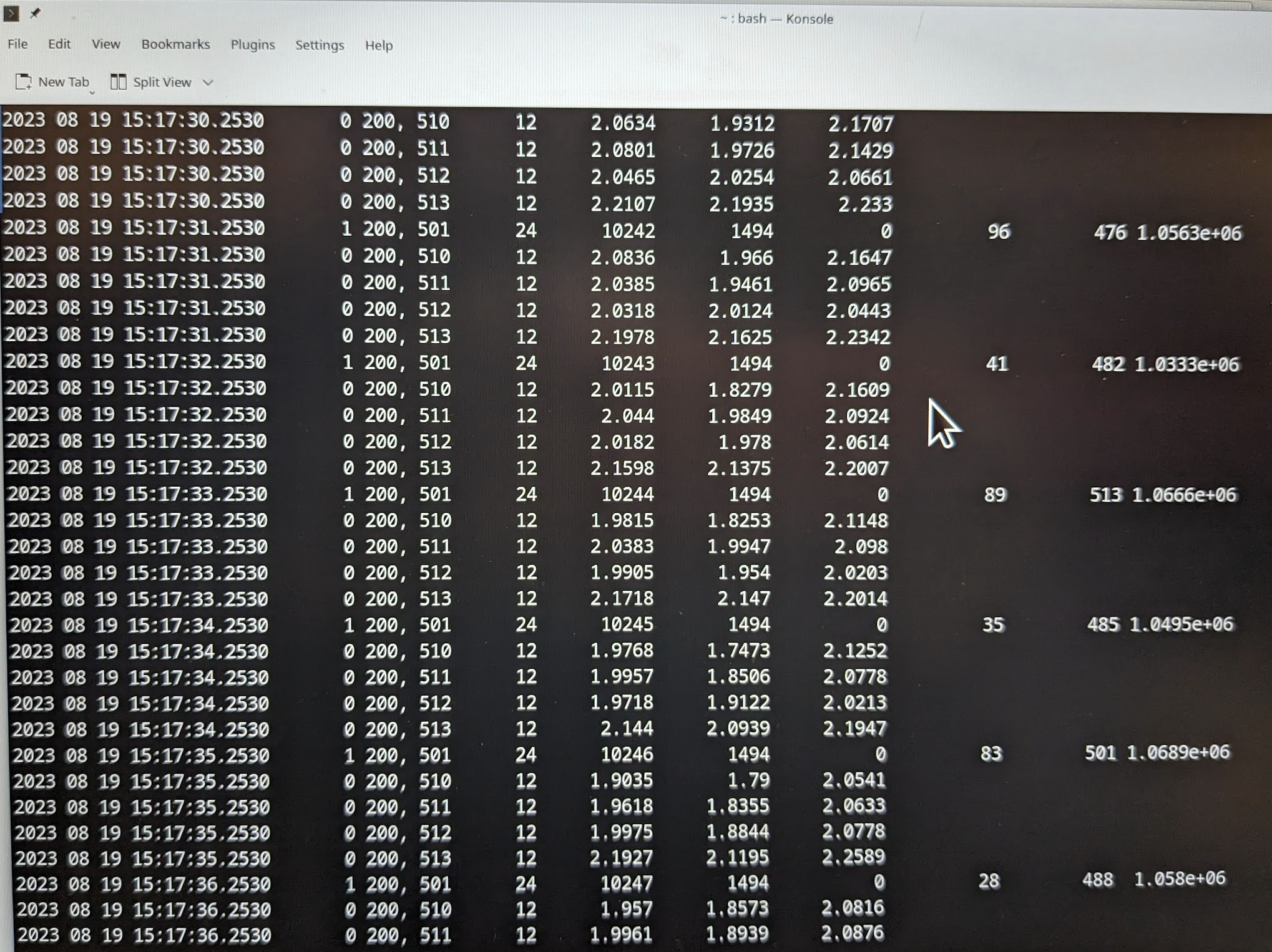Open the Bookmarks menu

(175, 45)
